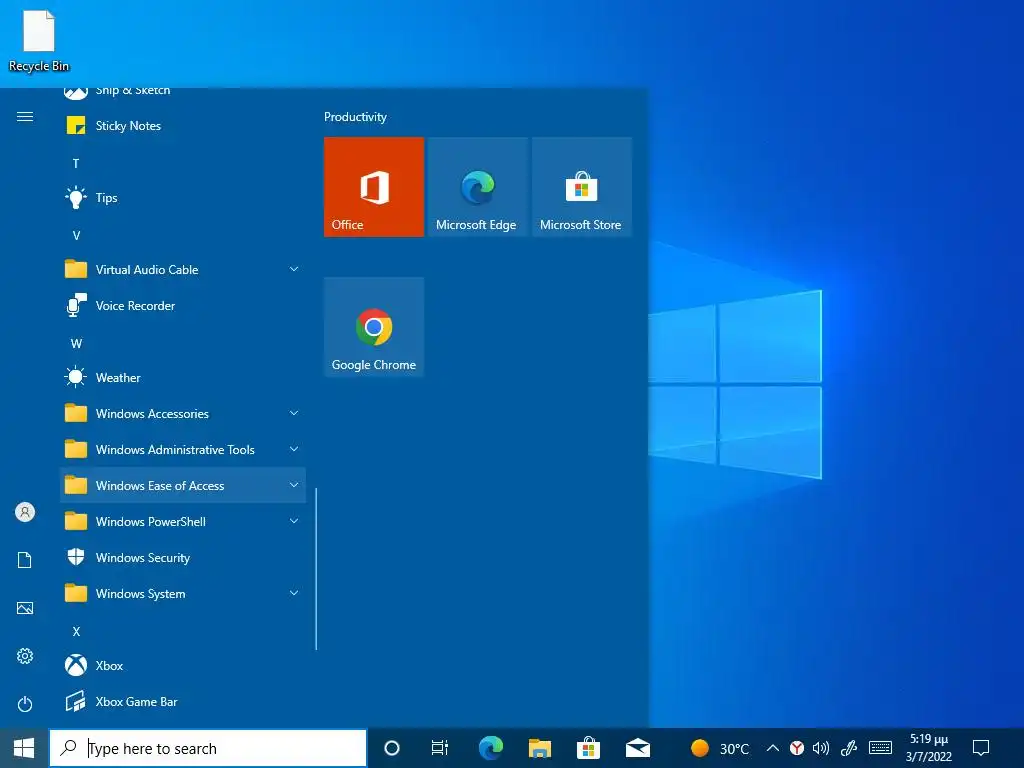Screen dimensions: 1024x768
Task: Open Pictures from Start sidebar
Action: tap(25, 608)
